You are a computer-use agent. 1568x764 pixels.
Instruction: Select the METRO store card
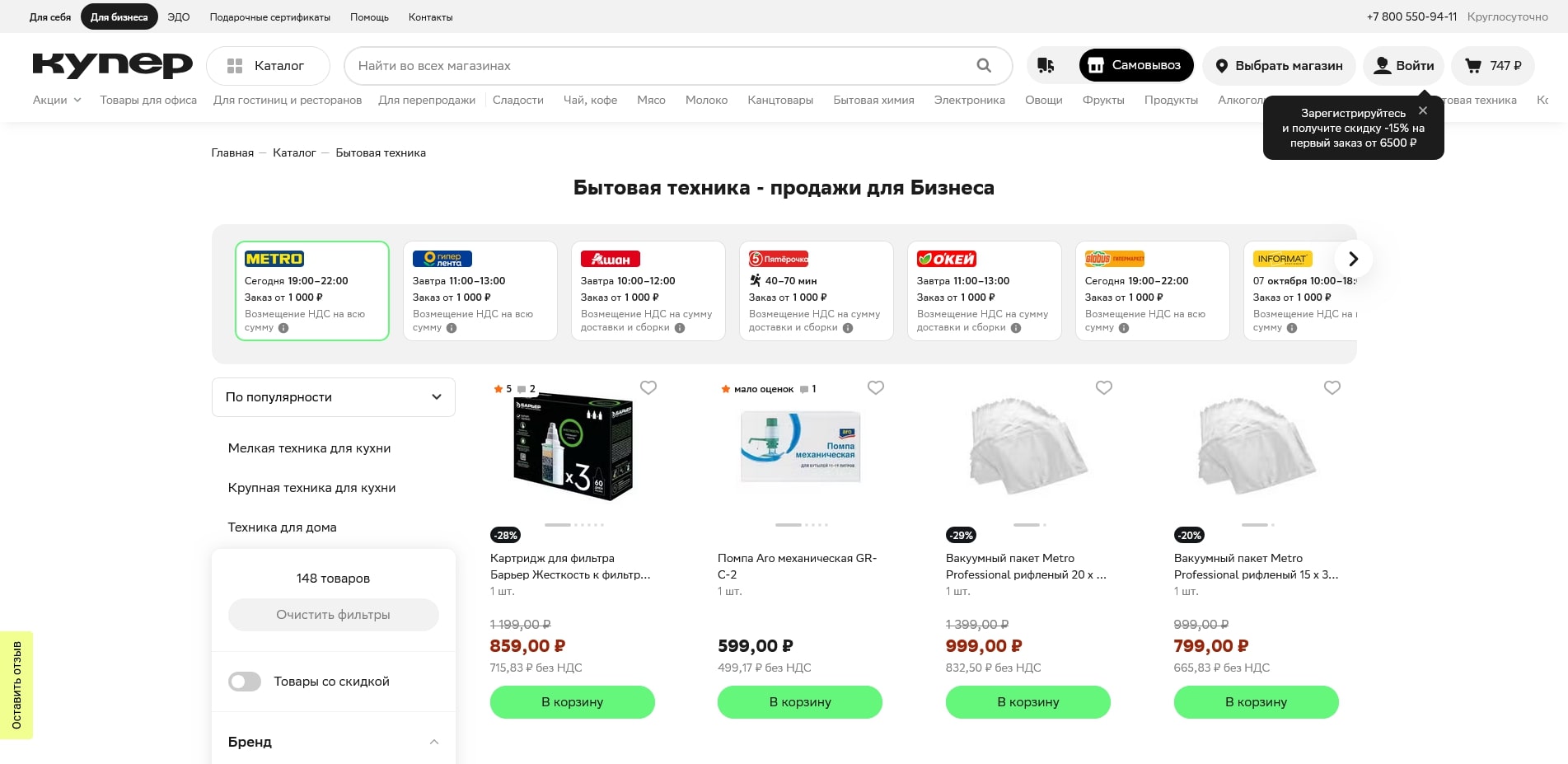click(x=312, y=290)
